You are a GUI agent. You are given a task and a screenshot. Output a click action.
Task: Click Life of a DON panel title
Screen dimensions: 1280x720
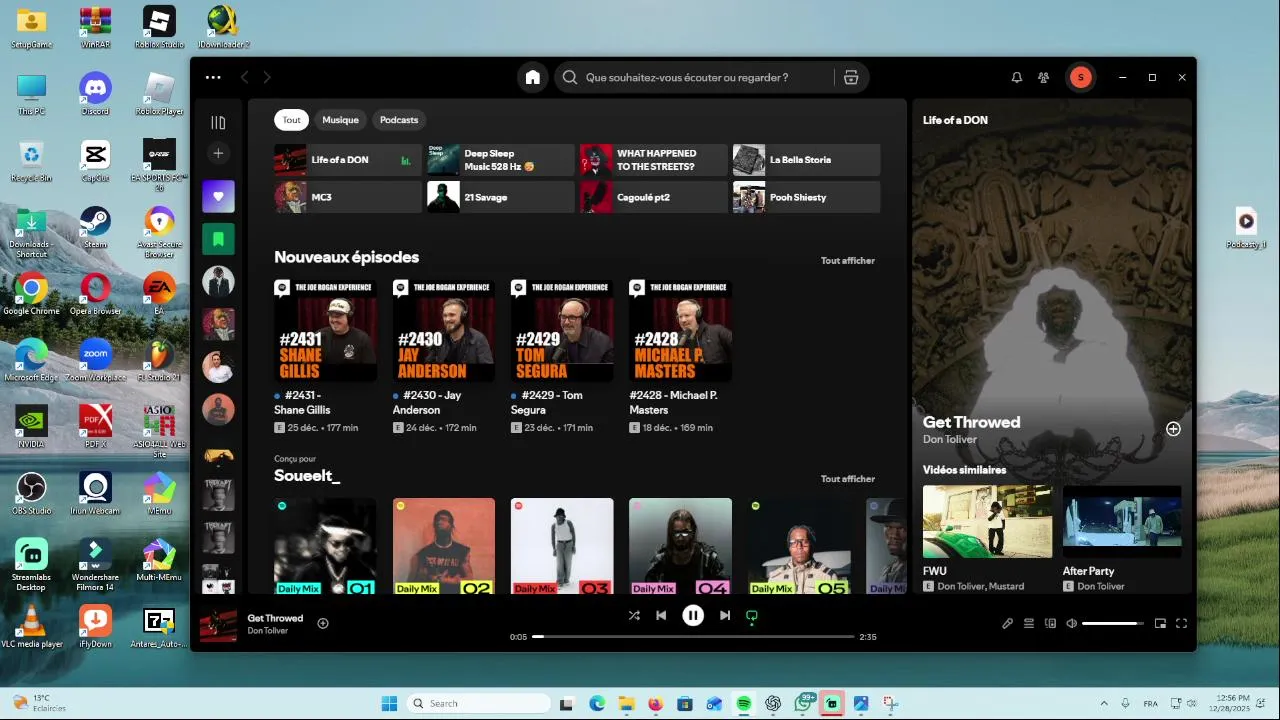(x=955, y=120)
